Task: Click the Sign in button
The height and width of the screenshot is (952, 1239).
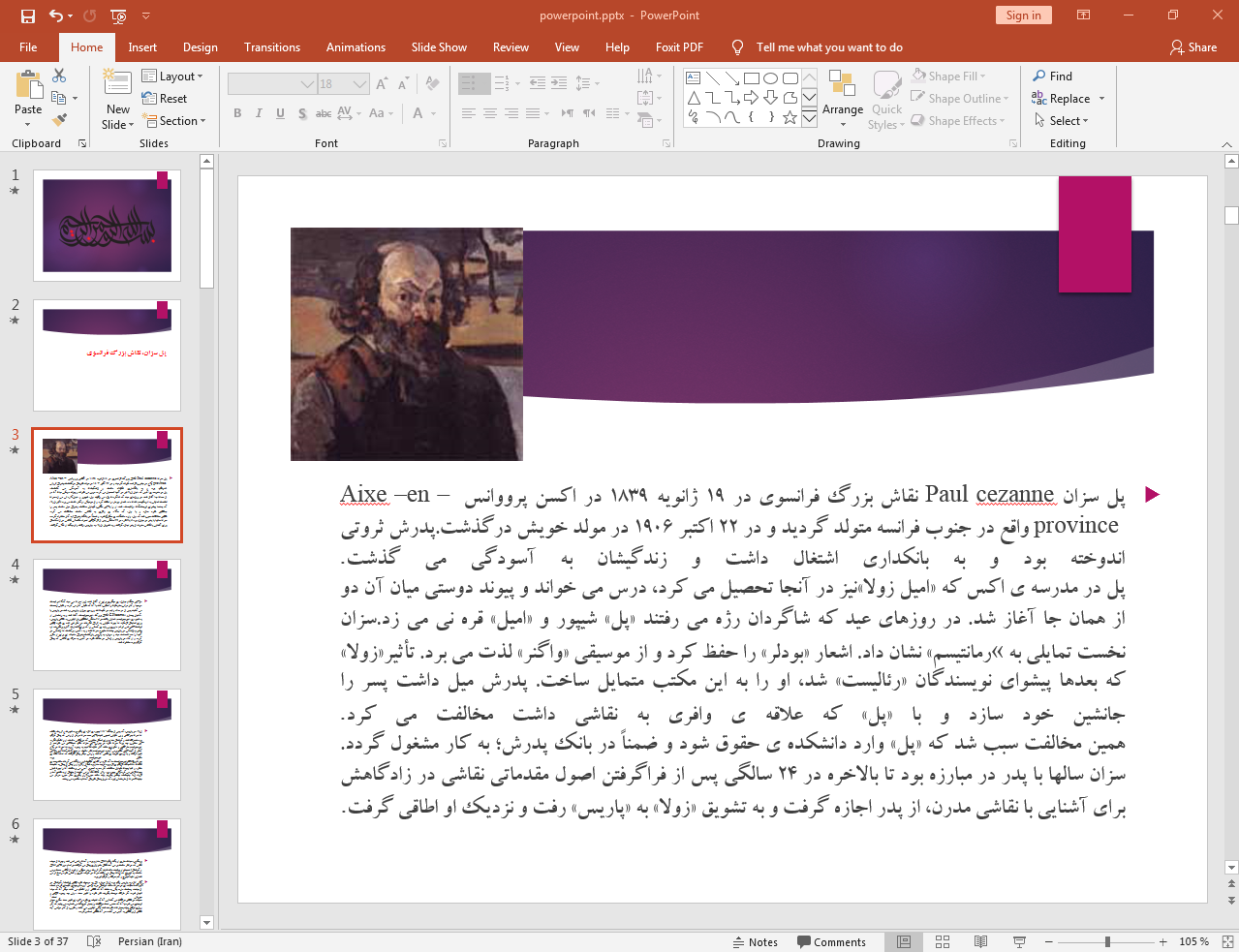Action: pos(1023,15)
